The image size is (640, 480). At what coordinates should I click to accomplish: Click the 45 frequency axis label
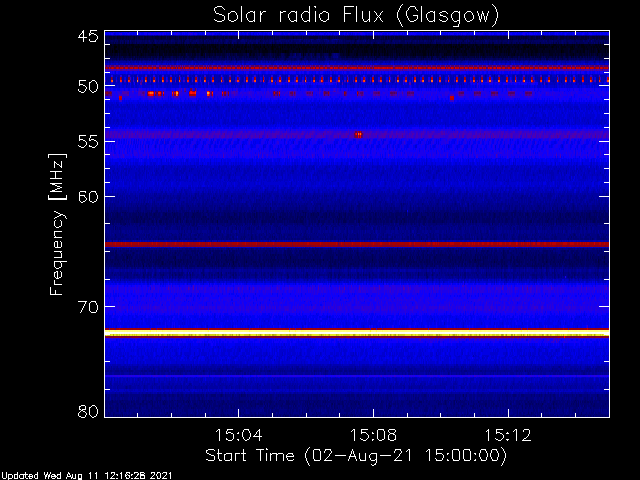pyautogui.click(x=88, y=36)
